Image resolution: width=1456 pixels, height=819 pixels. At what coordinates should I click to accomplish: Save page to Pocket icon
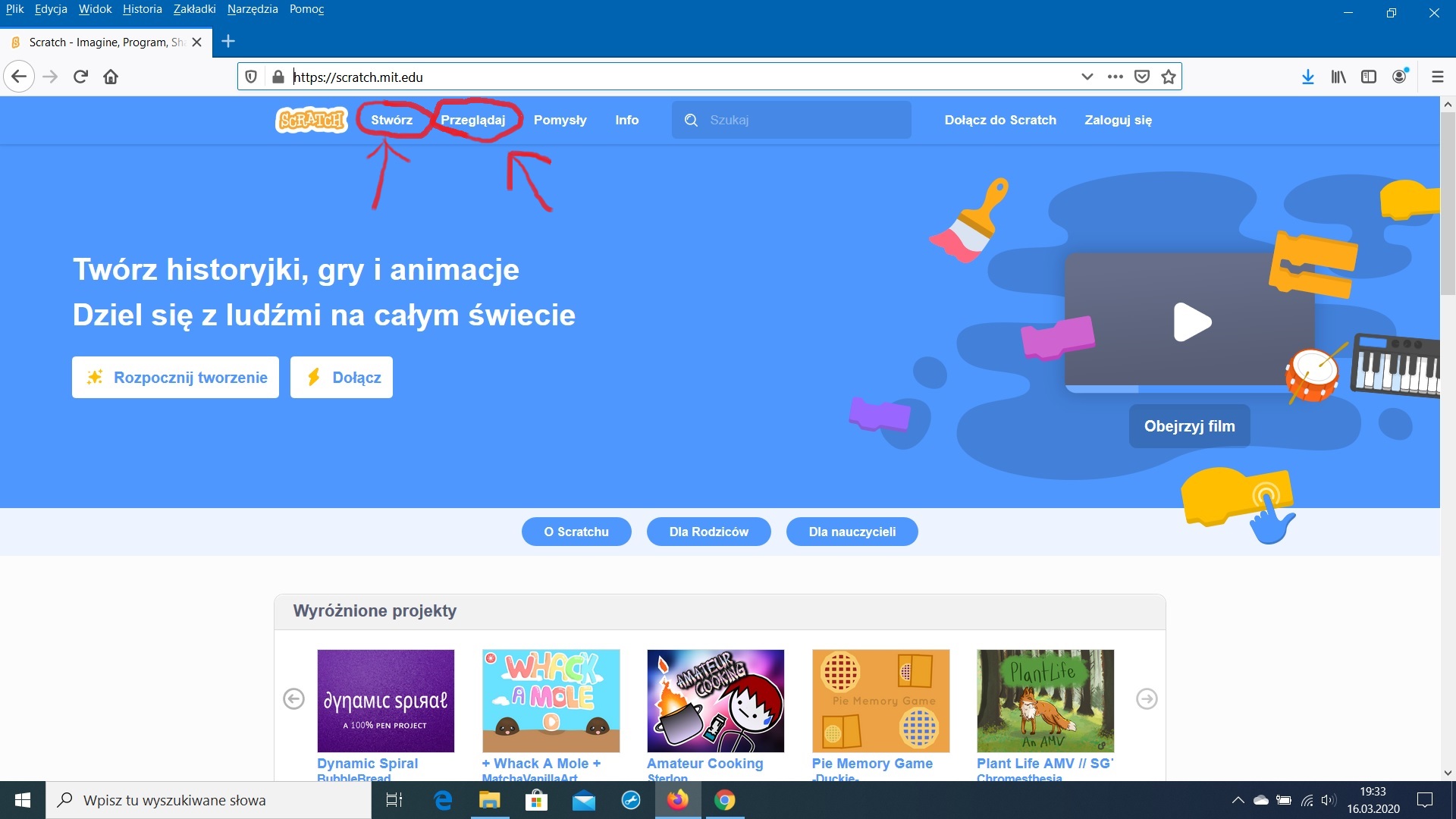1142,77
